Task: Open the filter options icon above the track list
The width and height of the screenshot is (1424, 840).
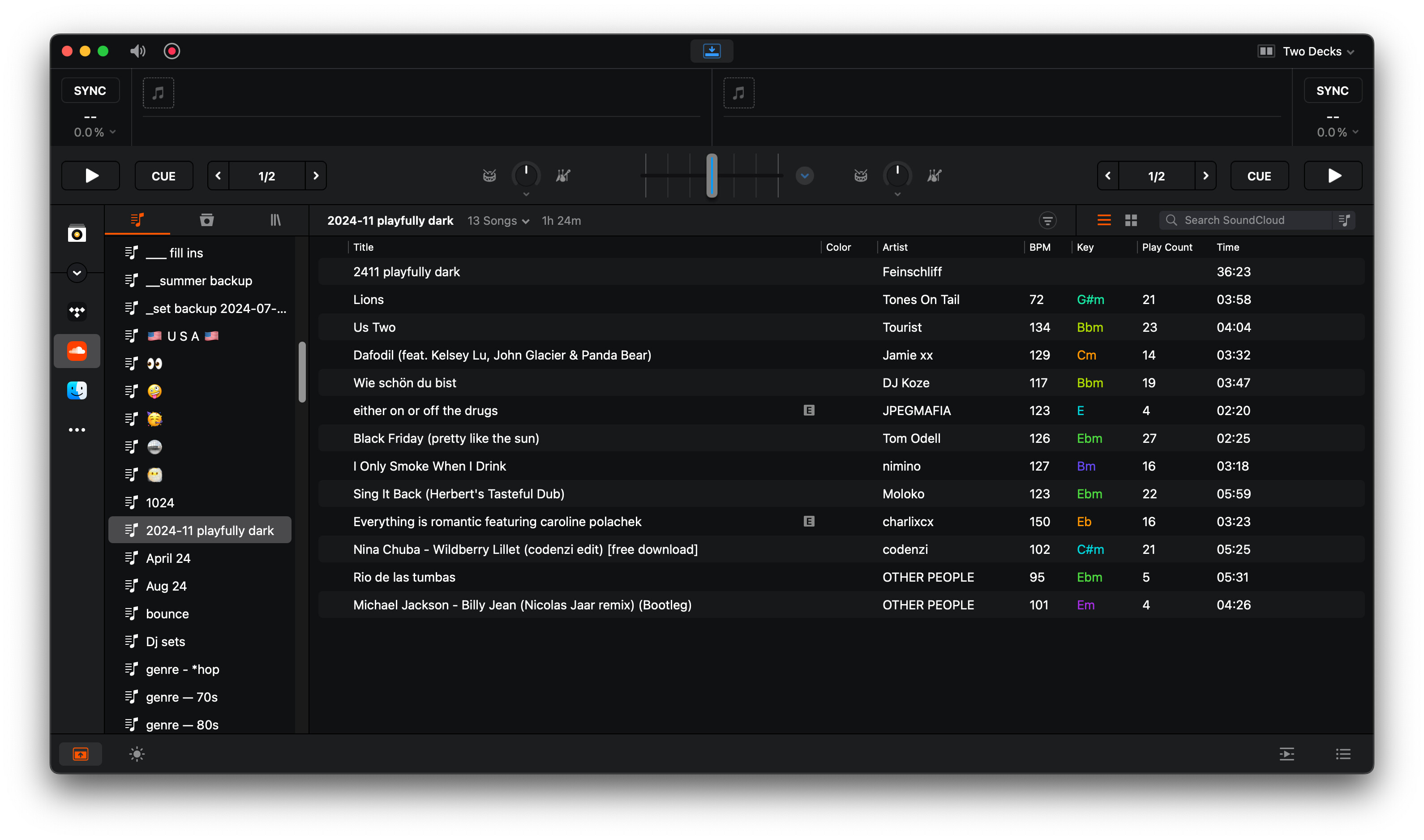Action: (x=1047, y=221)
